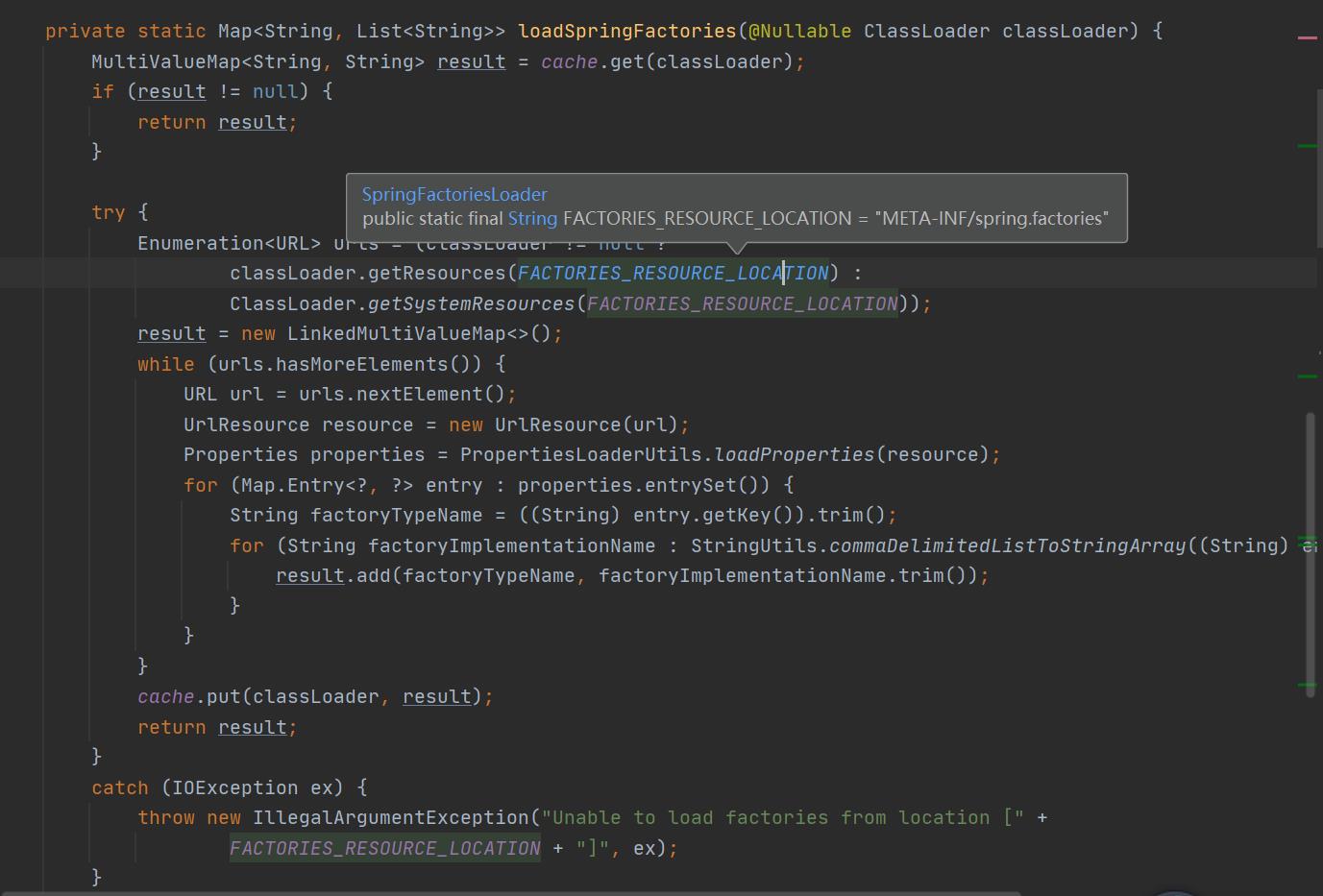Click IllegalArgumentException class name
Screen dimensions: 1323x896
(x=391, y=818)
